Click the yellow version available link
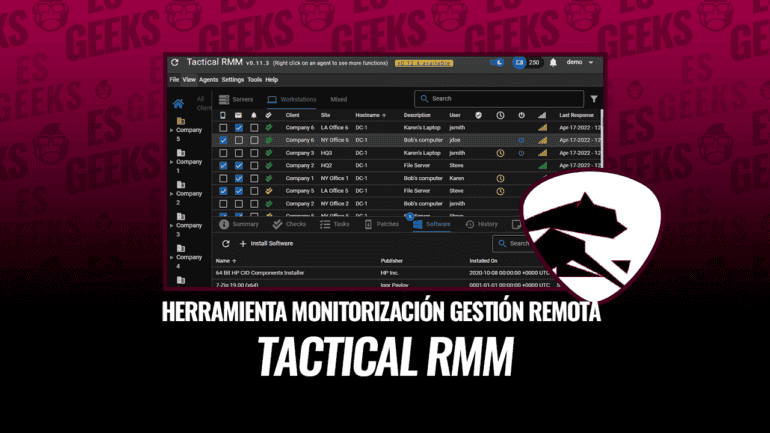 [424, 63]
